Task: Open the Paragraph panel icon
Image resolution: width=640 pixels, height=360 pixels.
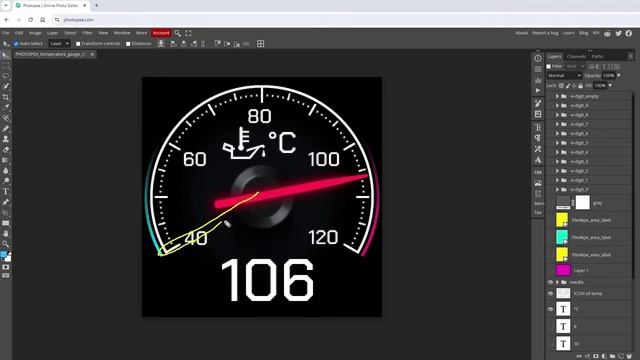Action: click(538, 138)
